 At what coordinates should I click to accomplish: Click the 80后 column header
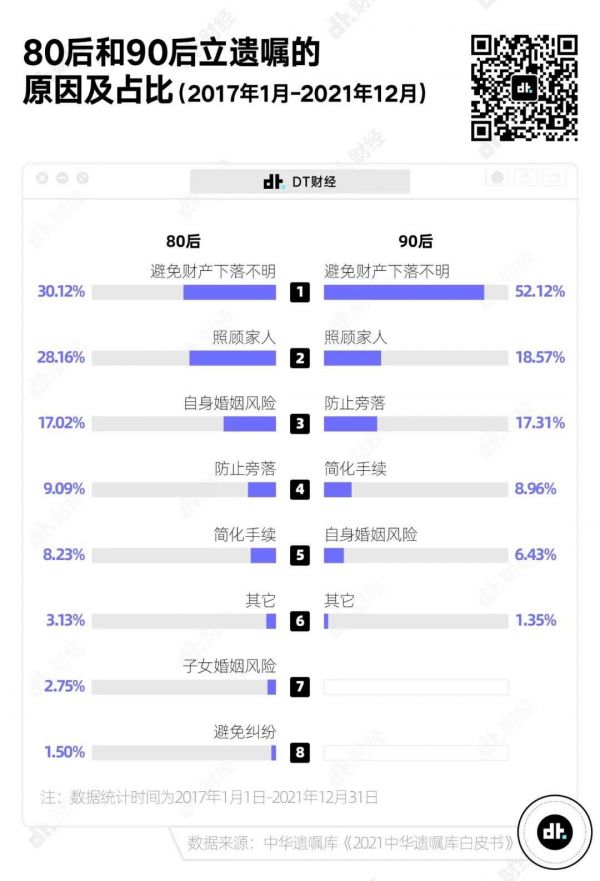point(183,241)
